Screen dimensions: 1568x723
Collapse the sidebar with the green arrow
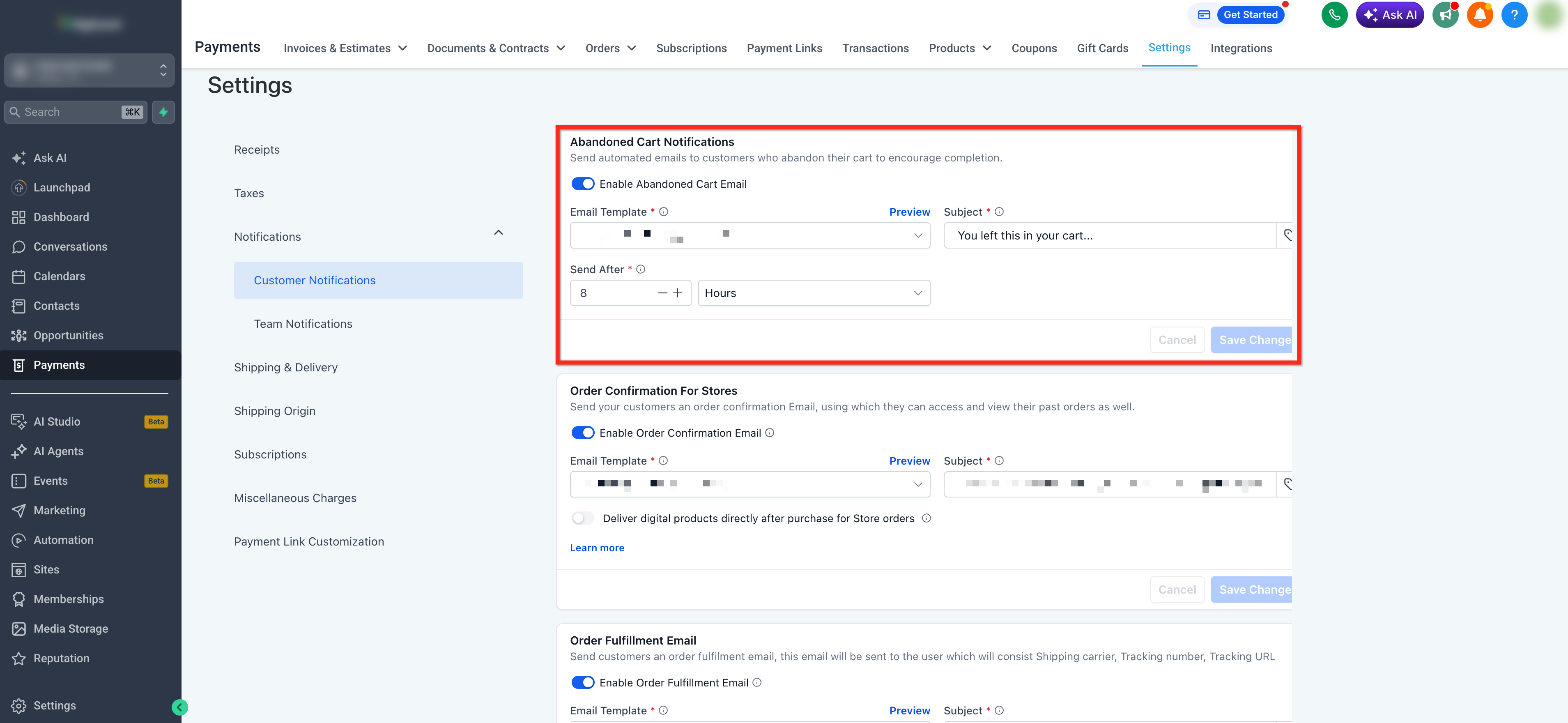tap(179, 707)
